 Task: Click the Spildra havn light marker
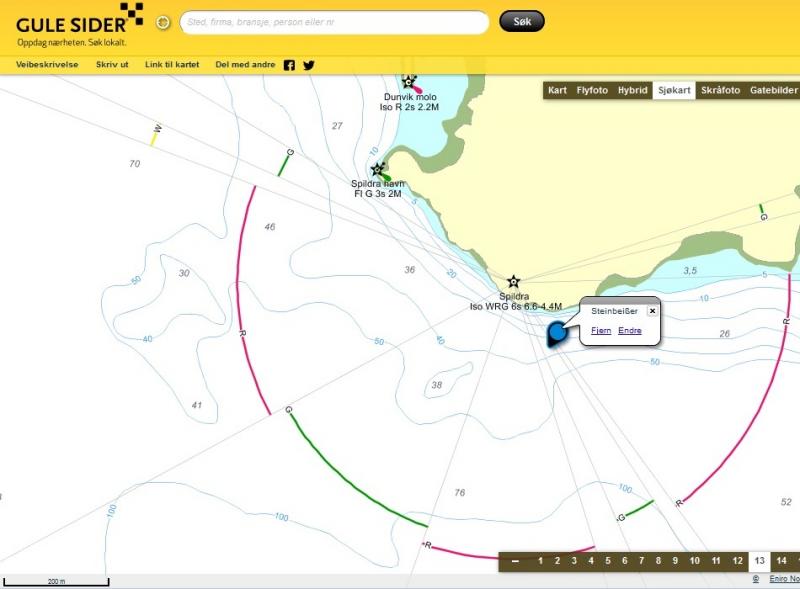[x=378, y=170]
